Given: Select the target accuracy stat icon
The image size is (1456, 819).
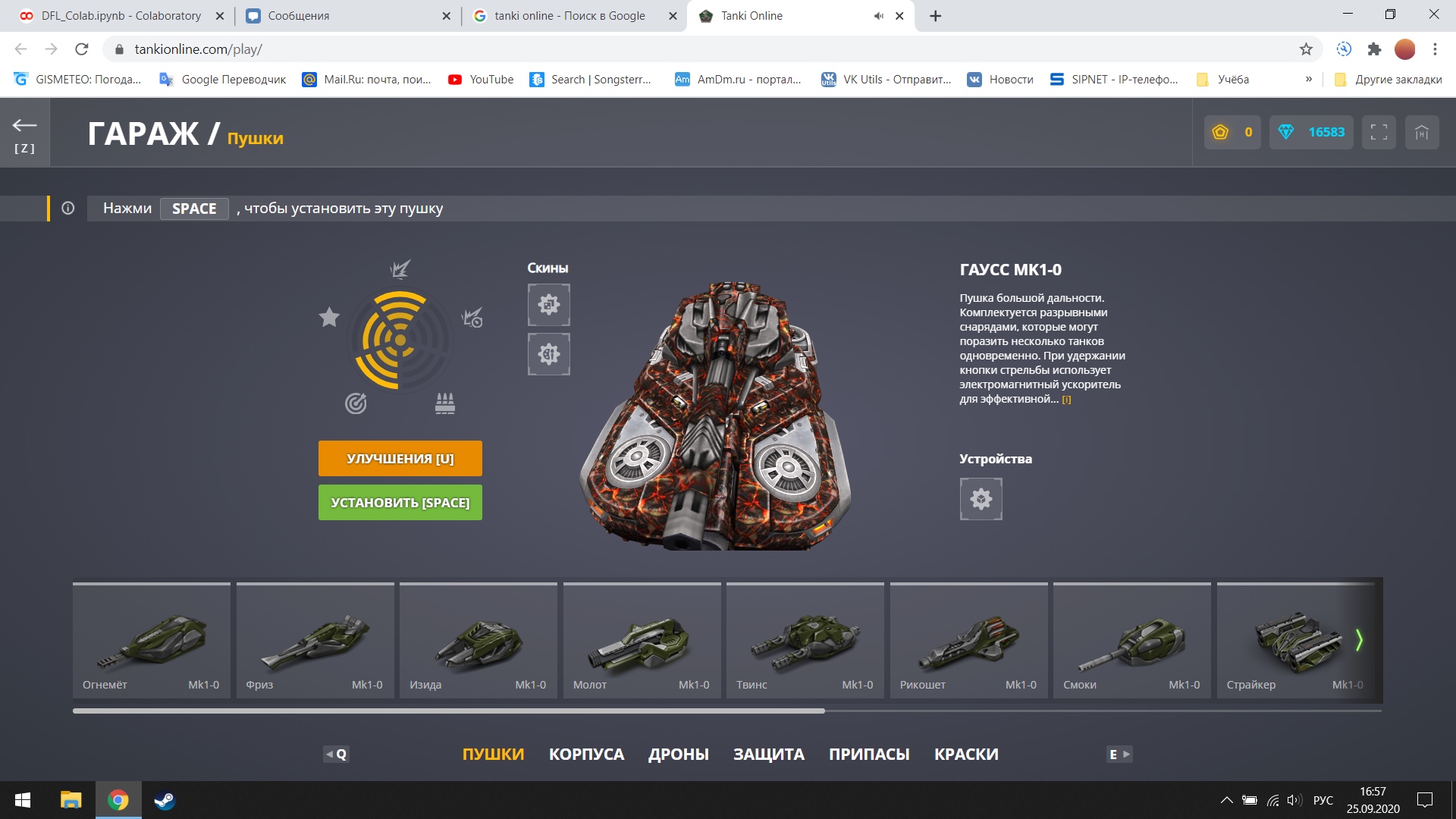Looking at the screenshot, I should pyautogui.click(x=356, y=403).
